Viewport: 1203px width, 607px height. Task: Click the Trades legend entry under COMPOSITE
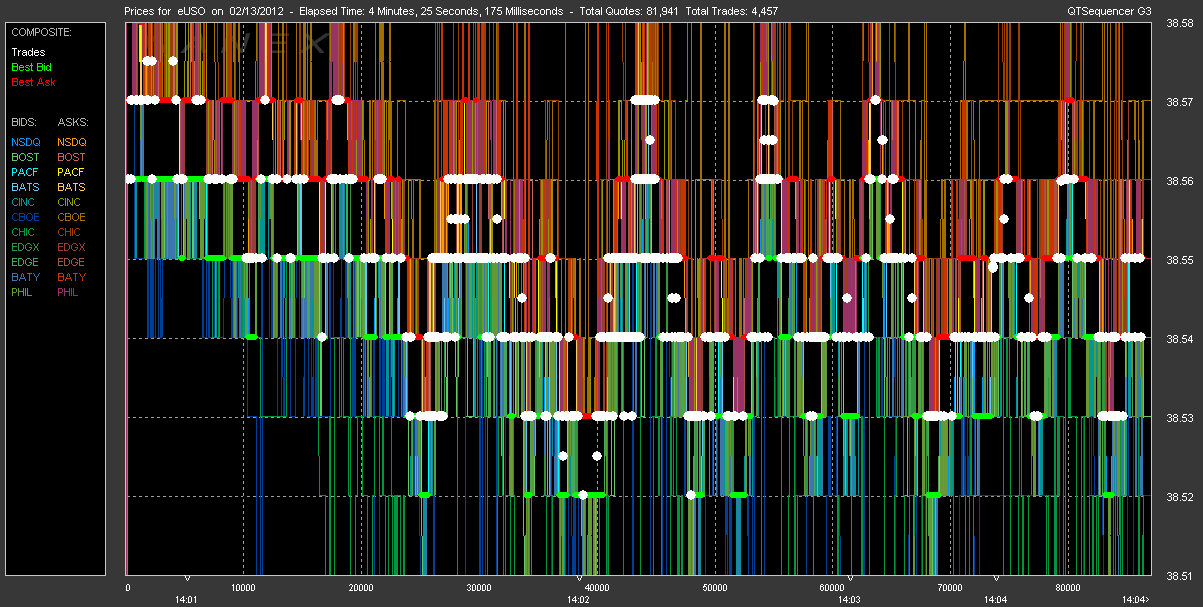click(28, 52)
